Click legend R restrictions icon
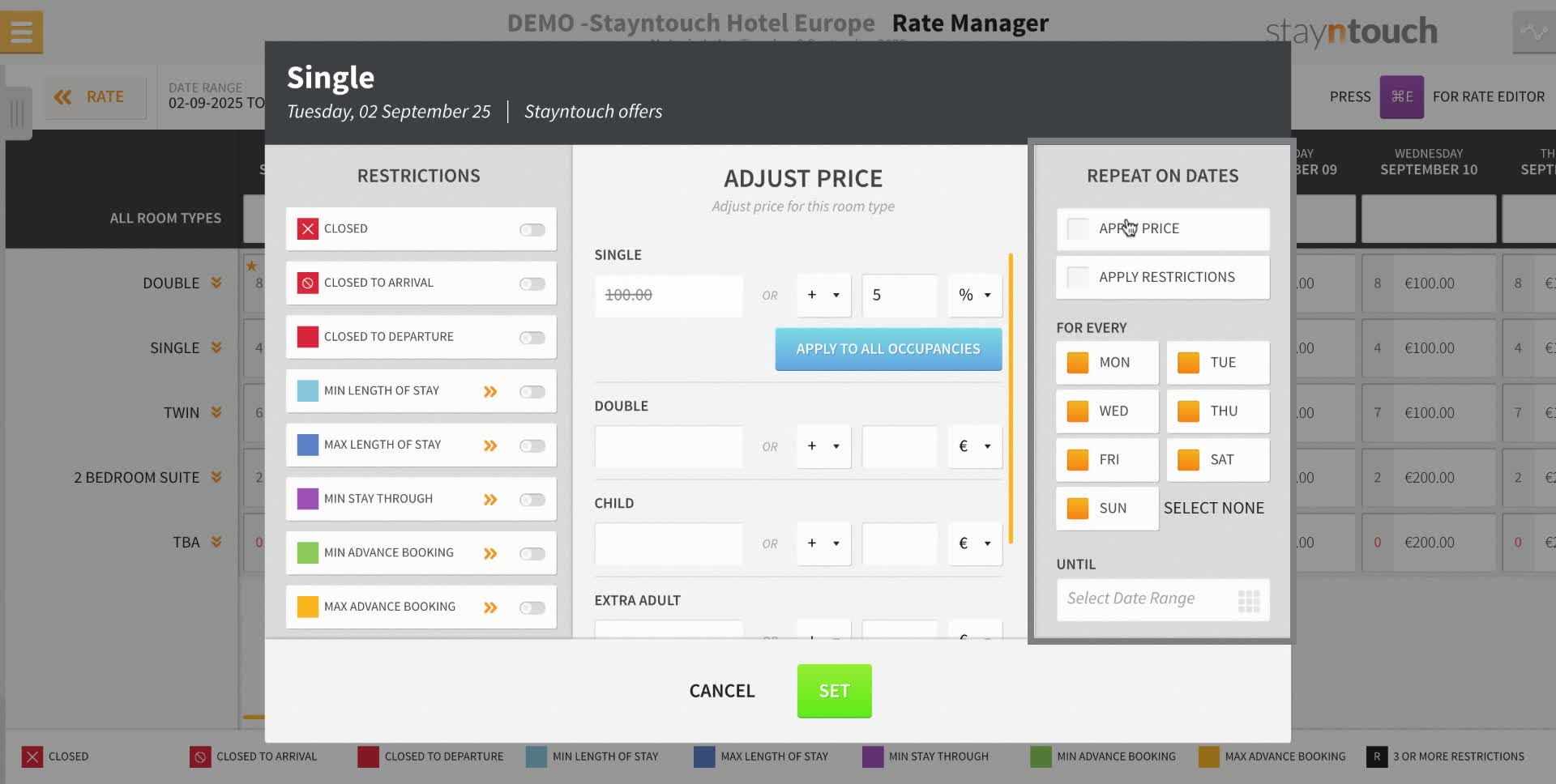The width and height of the screenshot is (1556, 784). 1376,756
